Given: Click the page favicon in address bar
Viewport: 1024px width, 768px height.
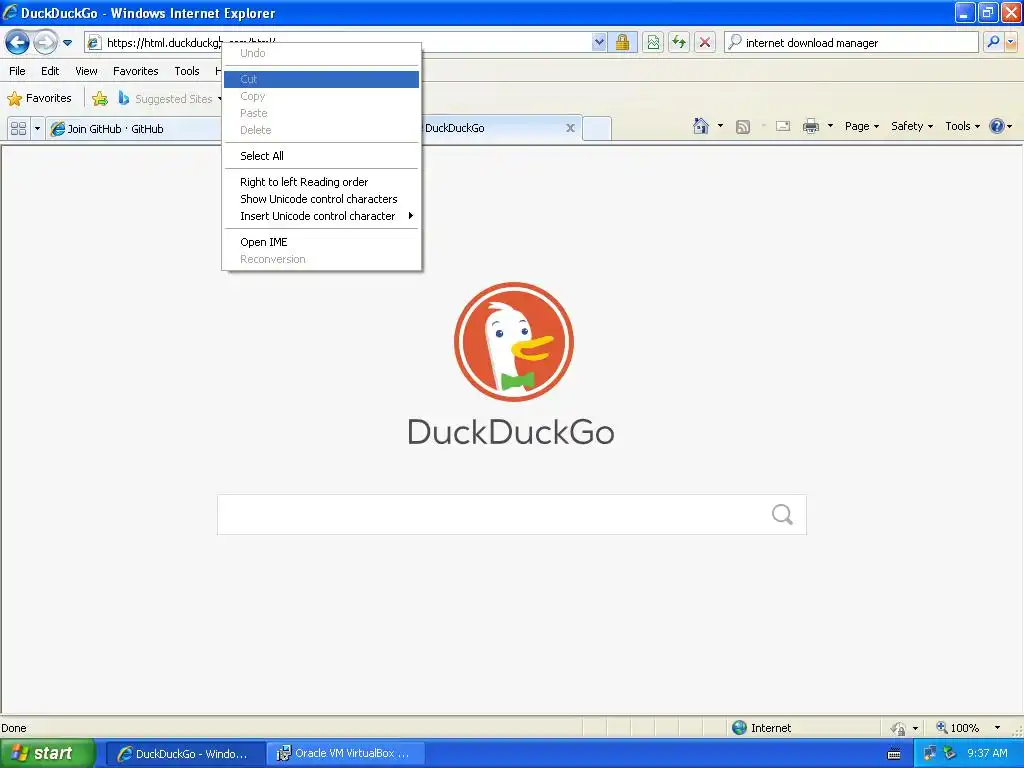Looking at the screenshot, I should click(x=94, y=43).
